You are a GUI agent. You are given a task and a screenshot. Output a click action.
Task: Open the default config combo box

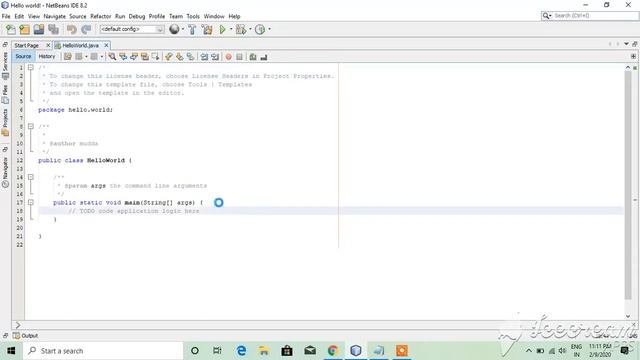[132, 29]
